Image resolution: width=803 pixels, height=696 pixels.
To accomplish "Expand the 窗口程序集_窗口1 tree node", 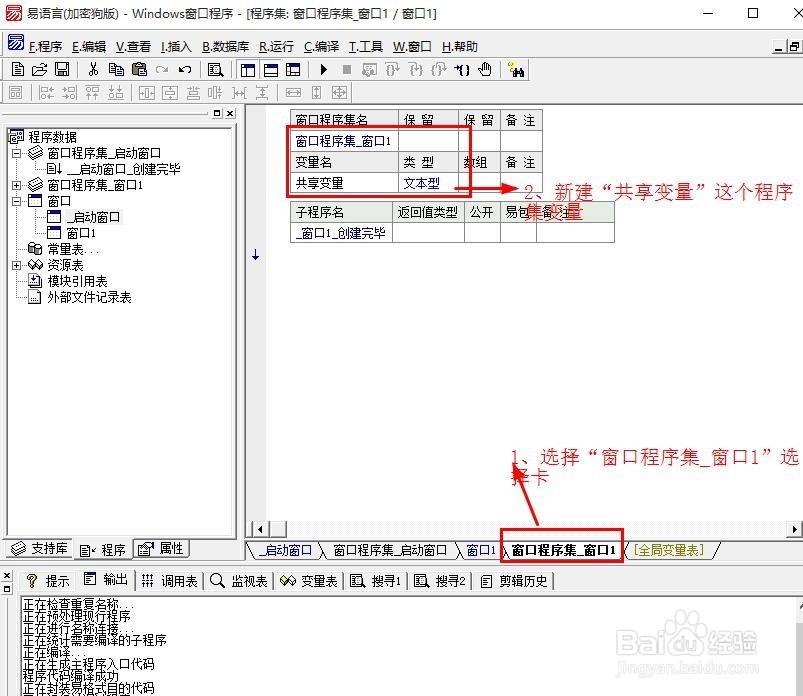I will click(16, 185).
